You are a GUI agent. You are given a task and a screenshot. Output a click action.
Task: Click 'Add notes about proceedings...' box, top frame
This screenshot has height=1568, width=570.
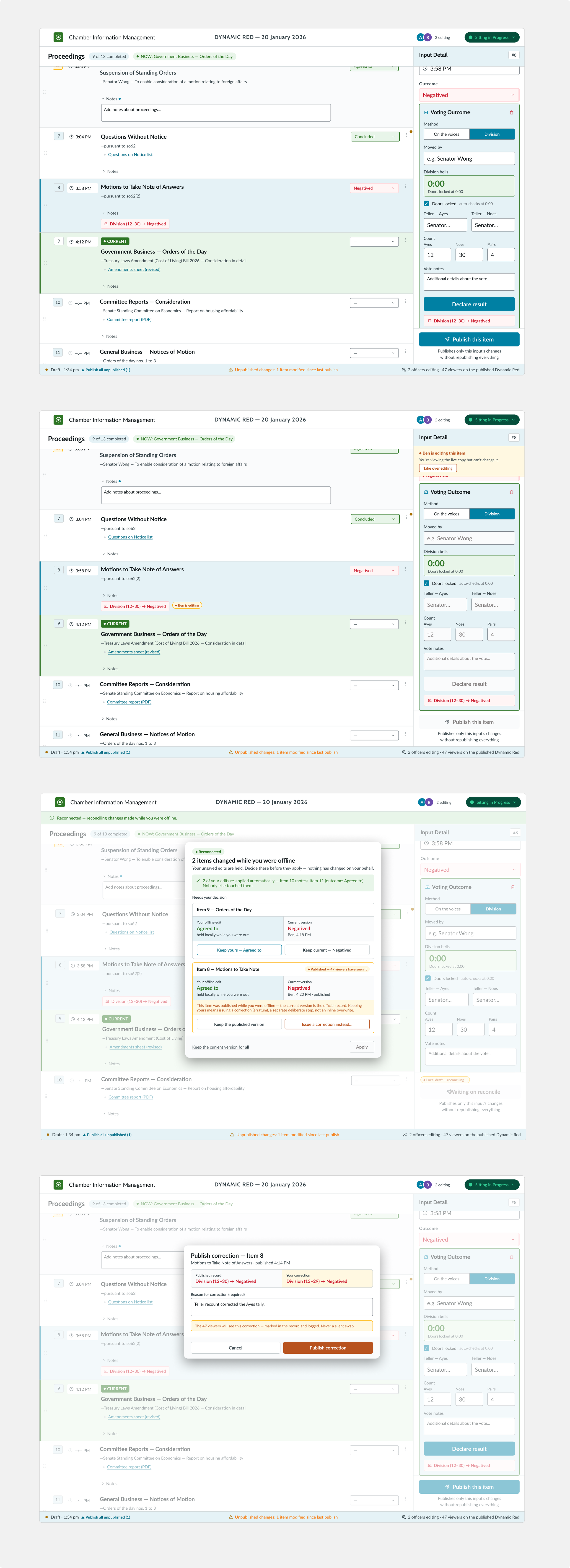click(x=216, y=113)
